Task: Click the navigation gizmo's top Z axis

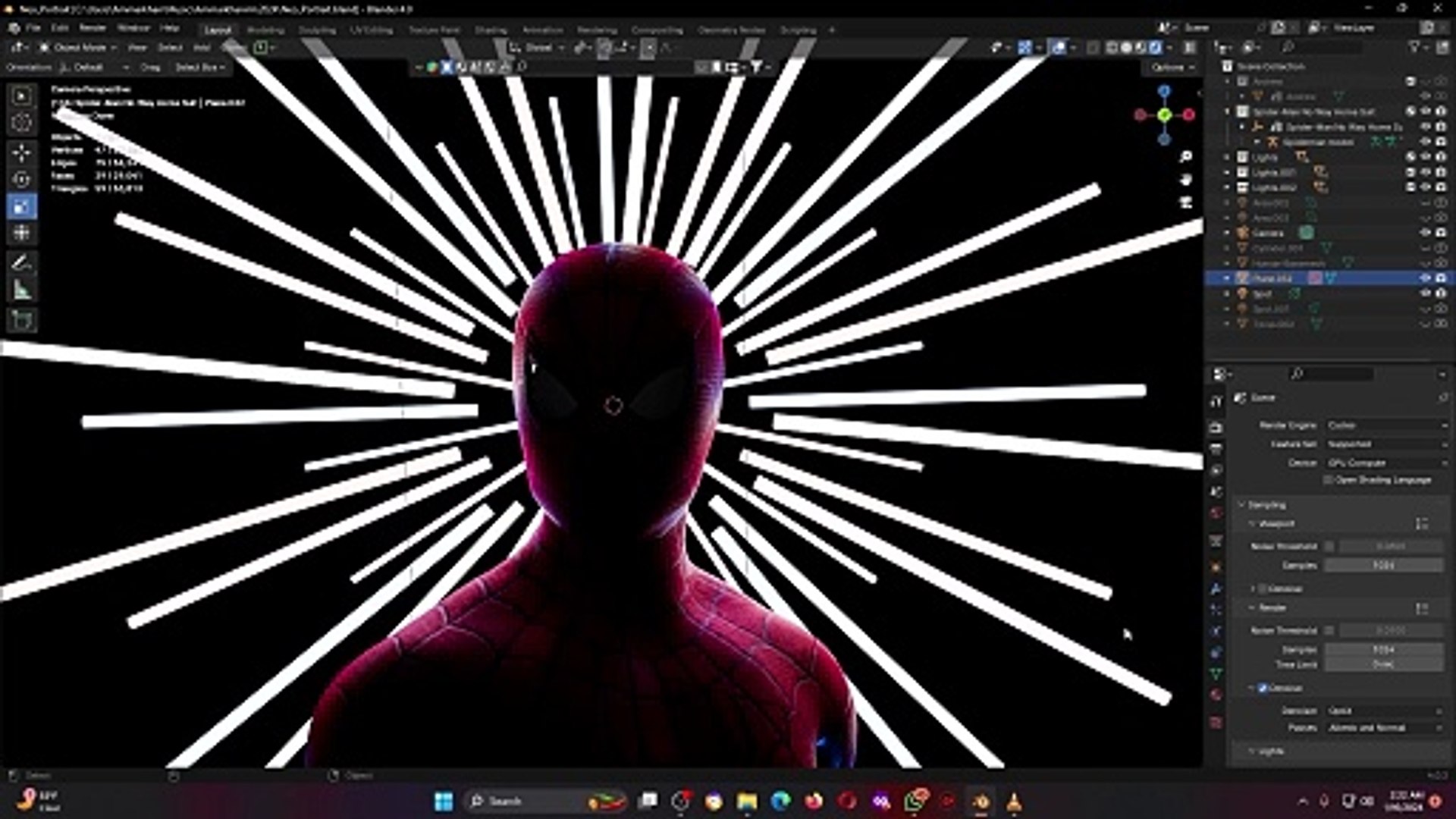Action: [x=1164, y=91]
